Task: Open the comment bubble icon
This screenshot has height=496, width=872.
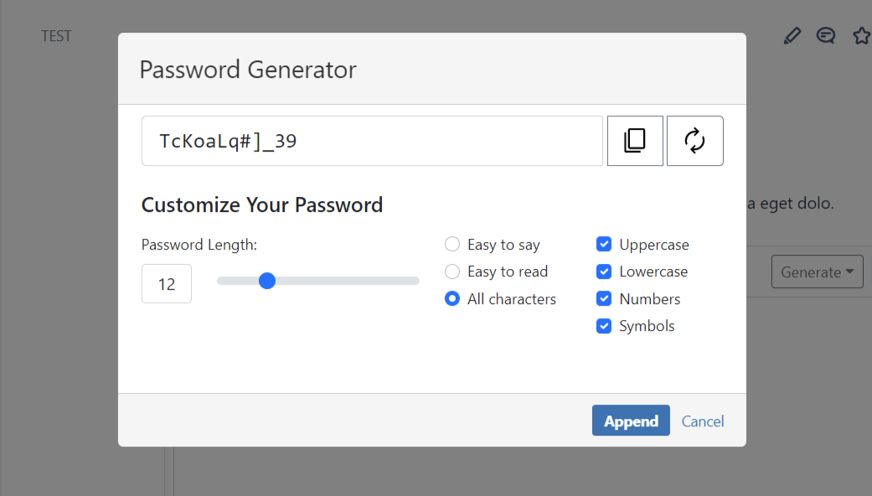Action: (x=826, y=36)
